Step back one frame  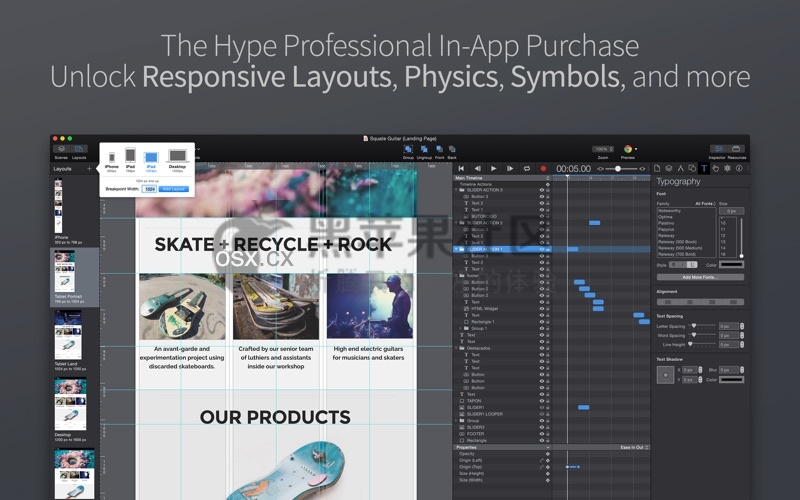coord(478,168)
